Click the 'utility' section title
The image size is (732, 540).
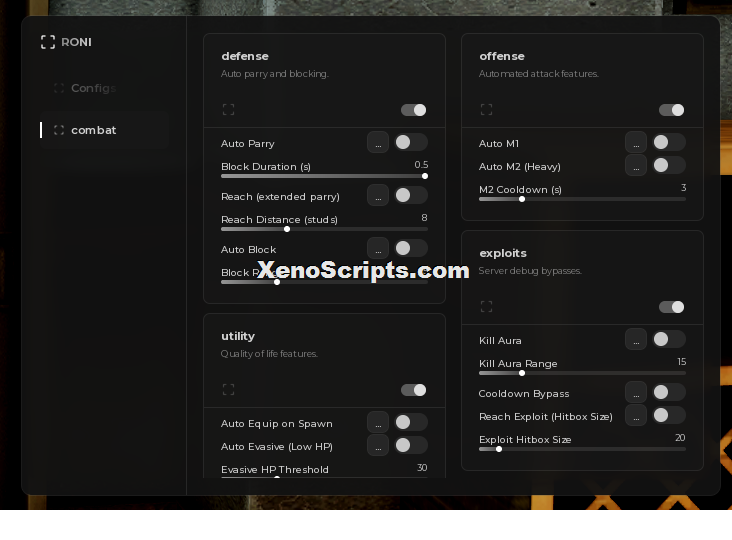238,337
